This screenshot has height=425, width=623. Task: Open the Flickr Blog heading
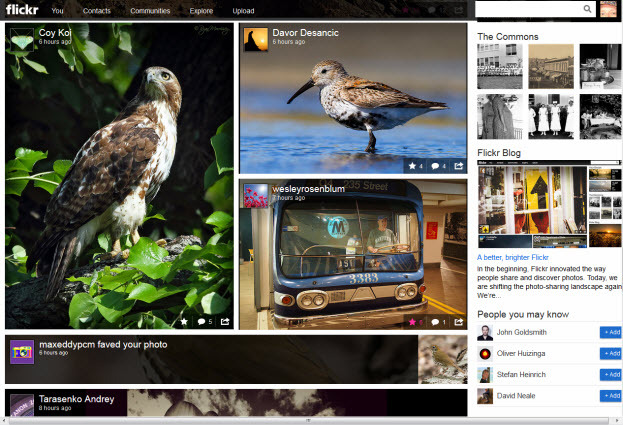tap(499, 153)
